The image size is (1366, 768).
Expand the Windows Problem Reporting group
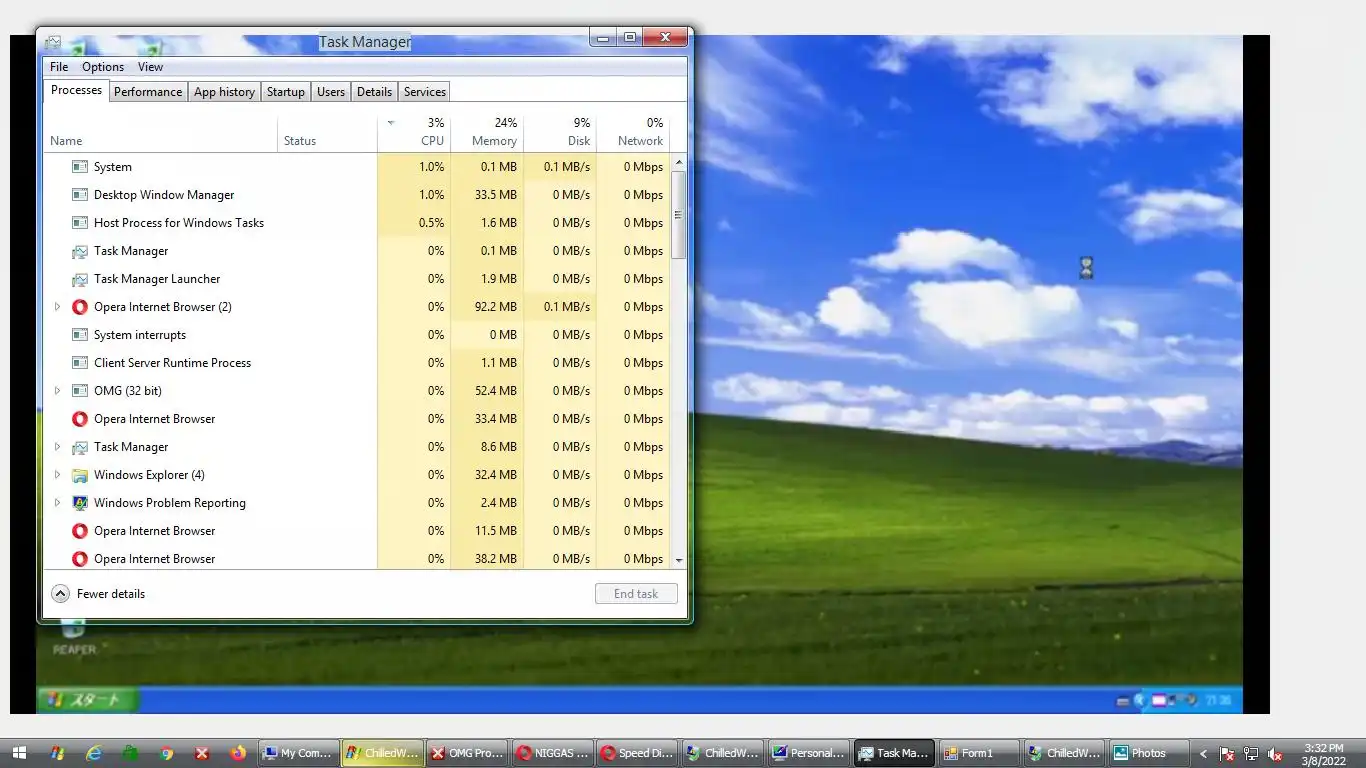[x=57, y=503]
